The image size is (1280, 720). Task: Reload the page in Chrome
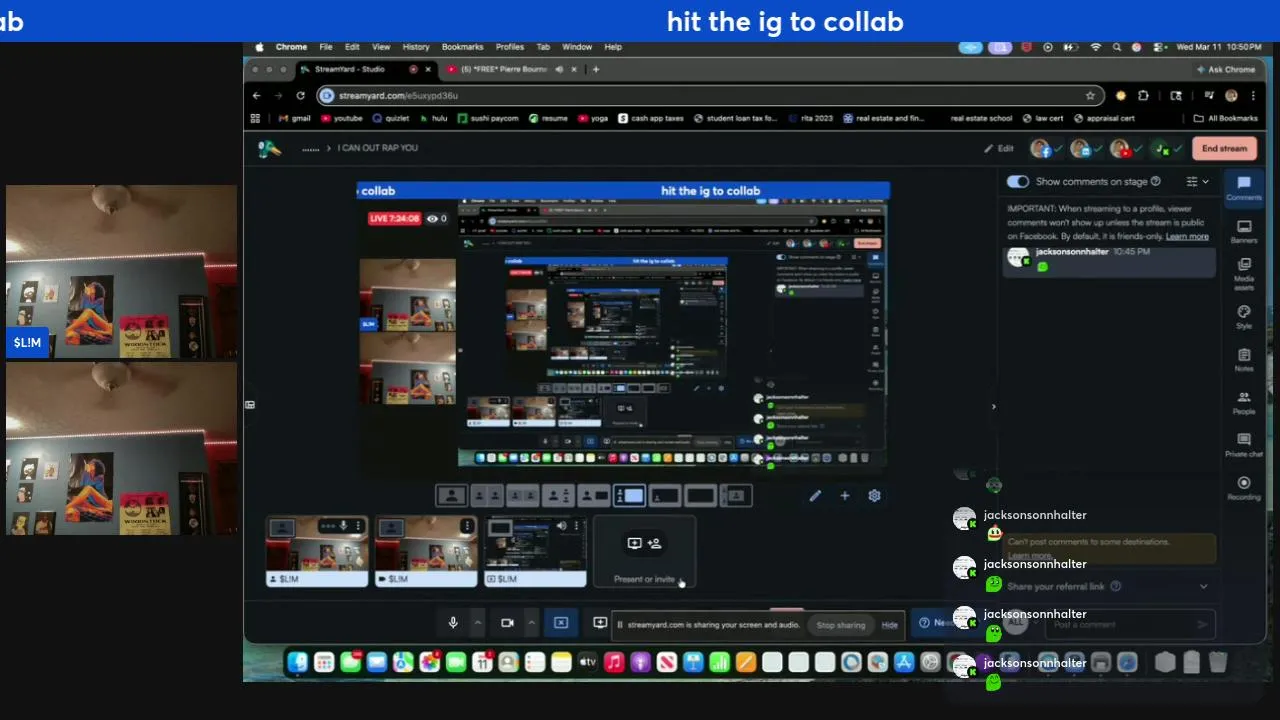300,95
